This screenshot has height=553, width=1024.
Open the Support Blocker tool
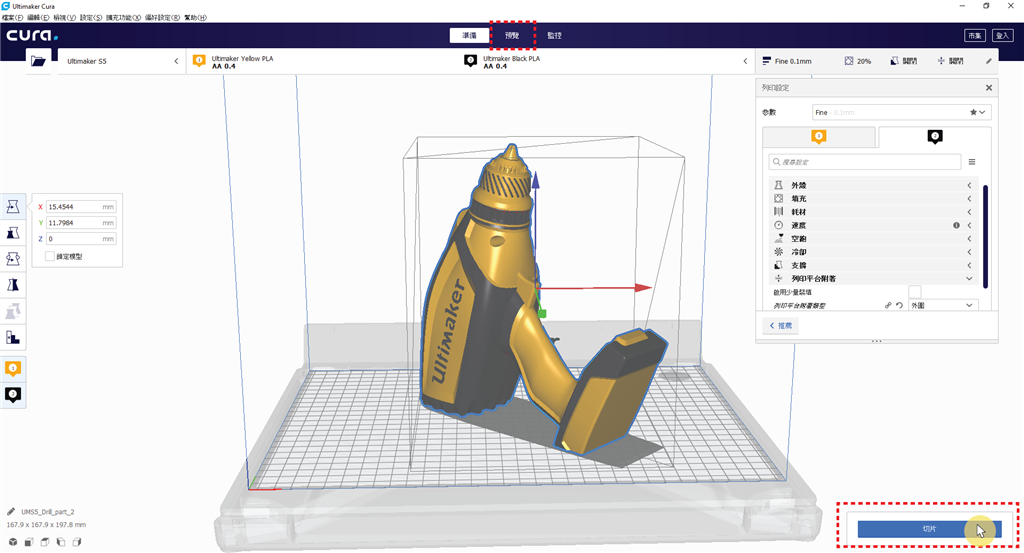coord(14,337)
